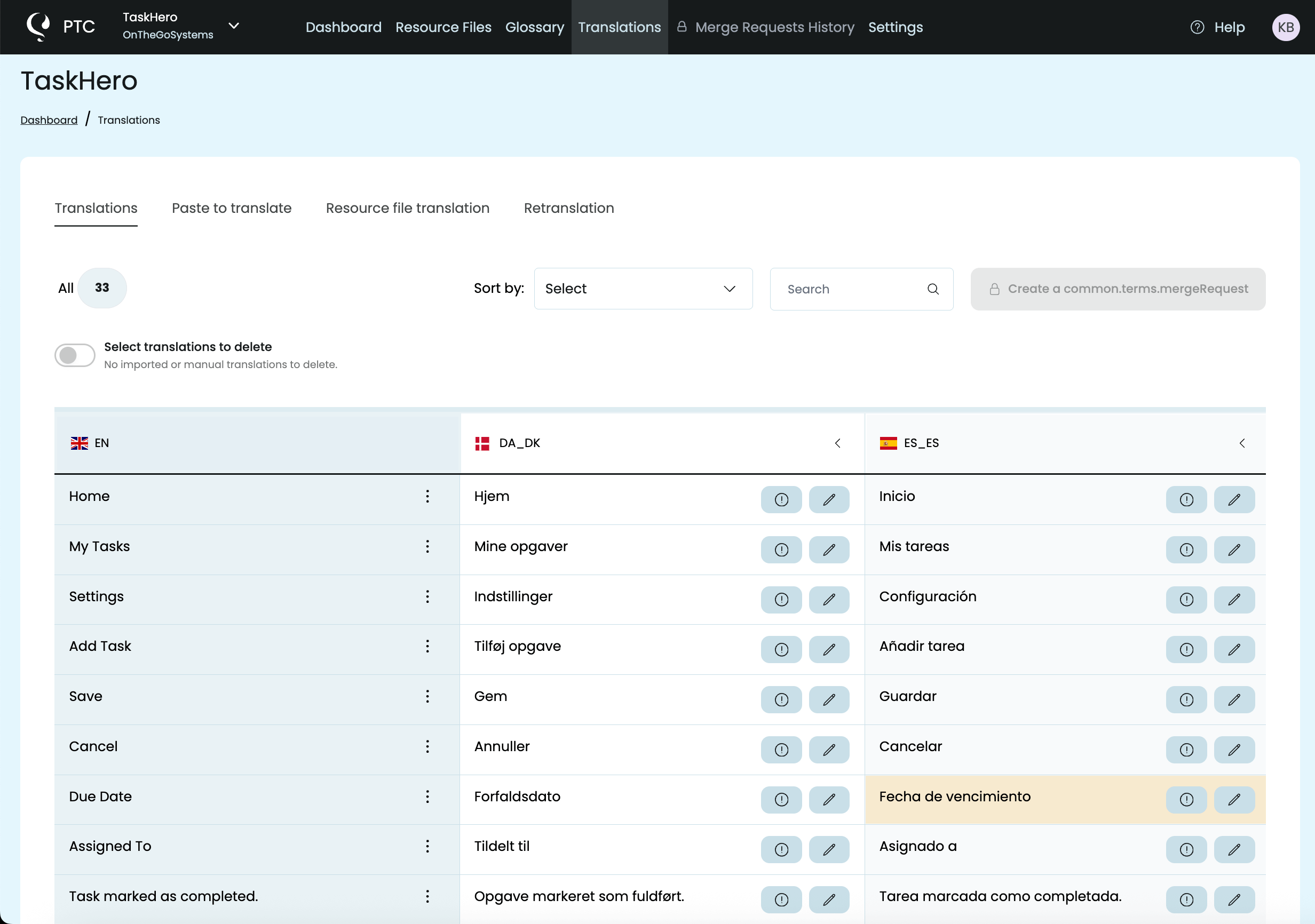The width and height of the screenshot is (1315, 924).
Task: Edit the Configuración translation with the pencil icon
Action: pos(1234,600)
